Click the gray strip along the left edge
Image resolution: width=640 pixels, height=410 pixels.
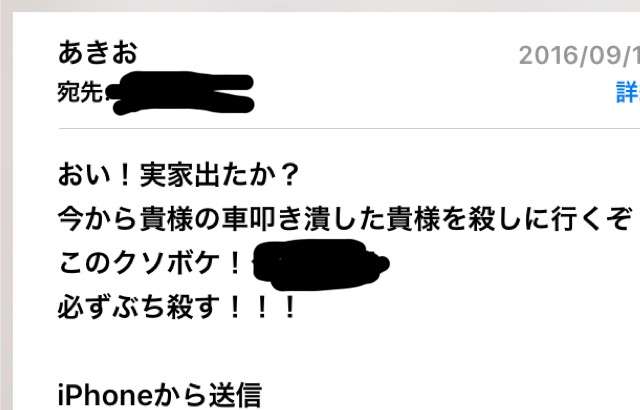click(x=6, y=211)
